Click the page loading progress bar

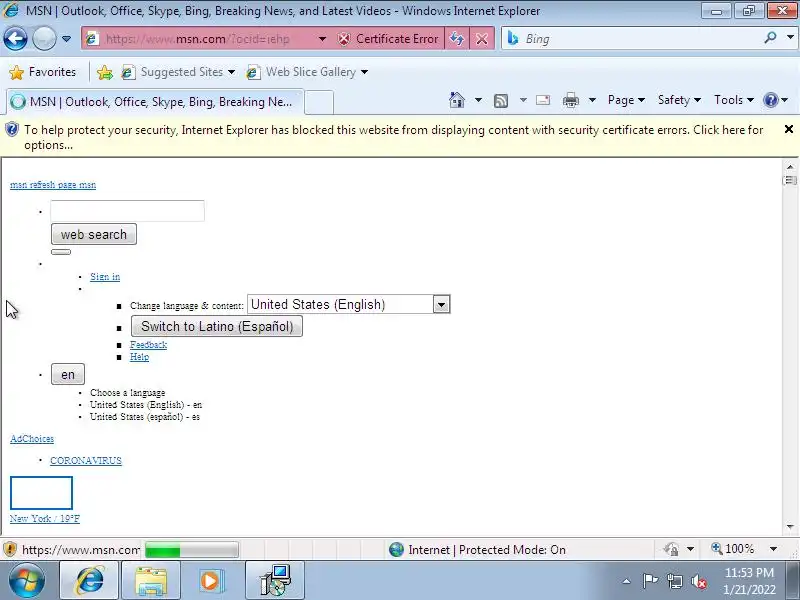192,550
